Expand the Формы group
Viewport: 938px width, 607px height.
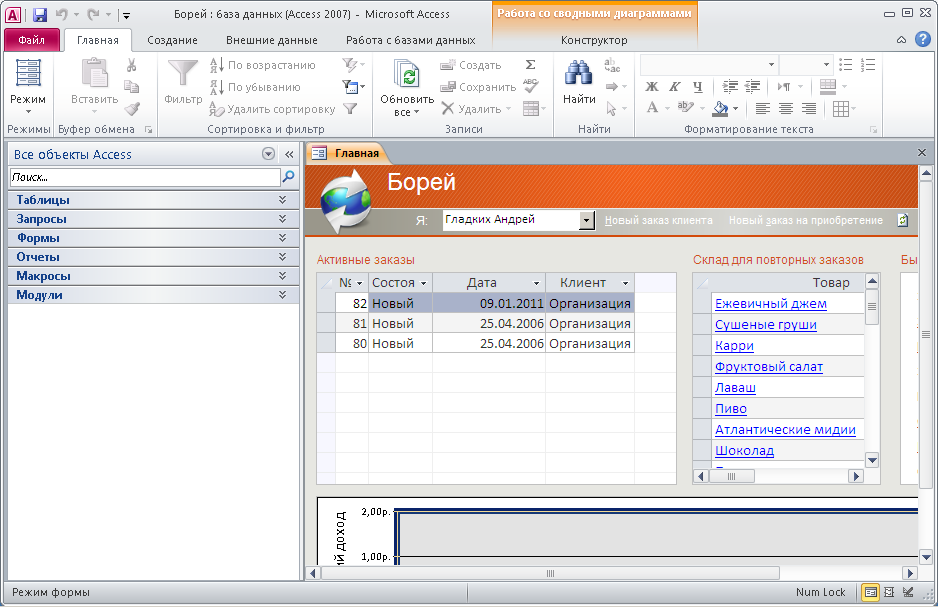click(x=153, y=238)
